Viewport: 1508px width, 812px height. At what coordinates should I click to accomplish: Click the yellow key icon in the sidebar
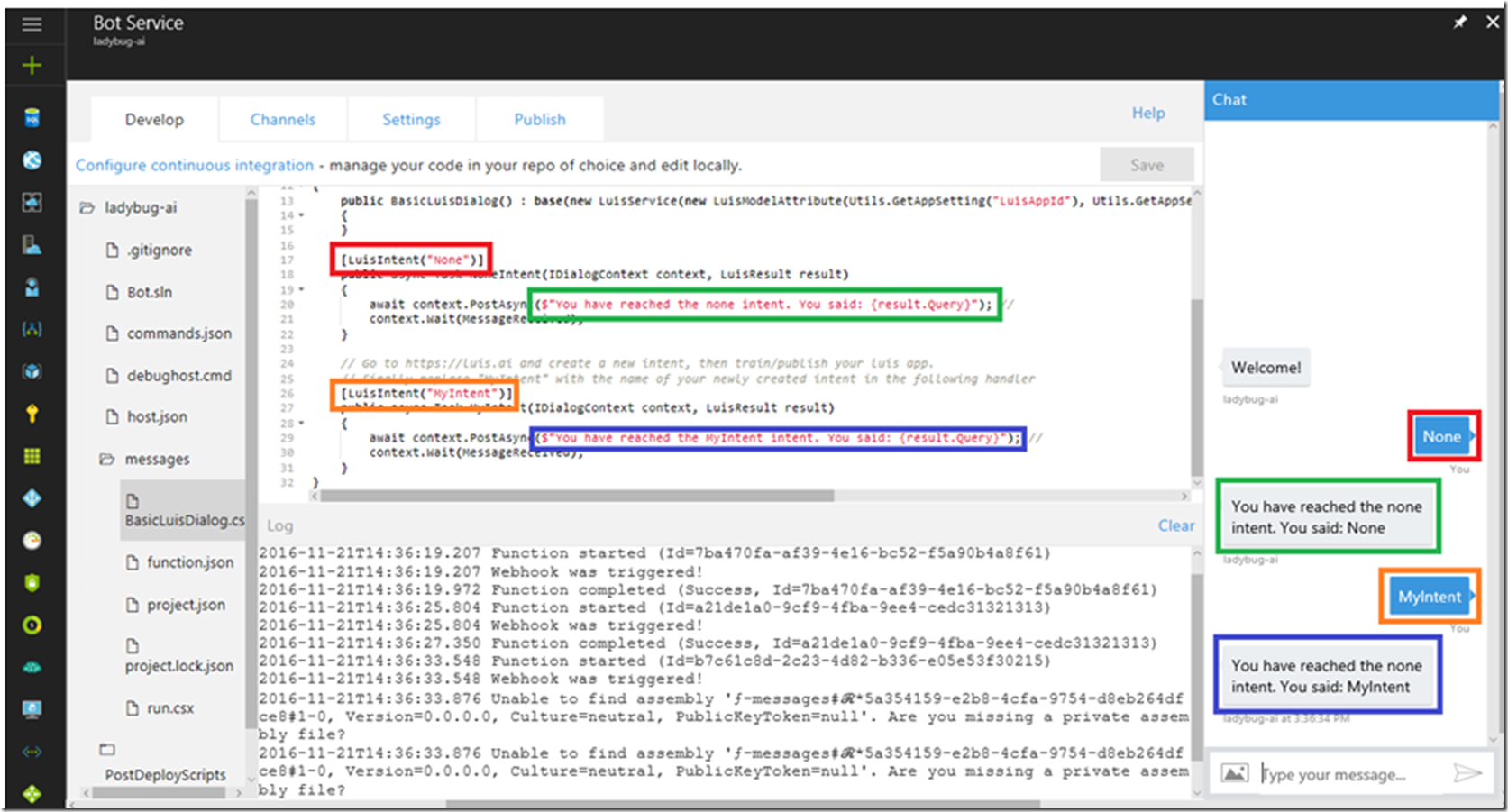tap(32, 413)
